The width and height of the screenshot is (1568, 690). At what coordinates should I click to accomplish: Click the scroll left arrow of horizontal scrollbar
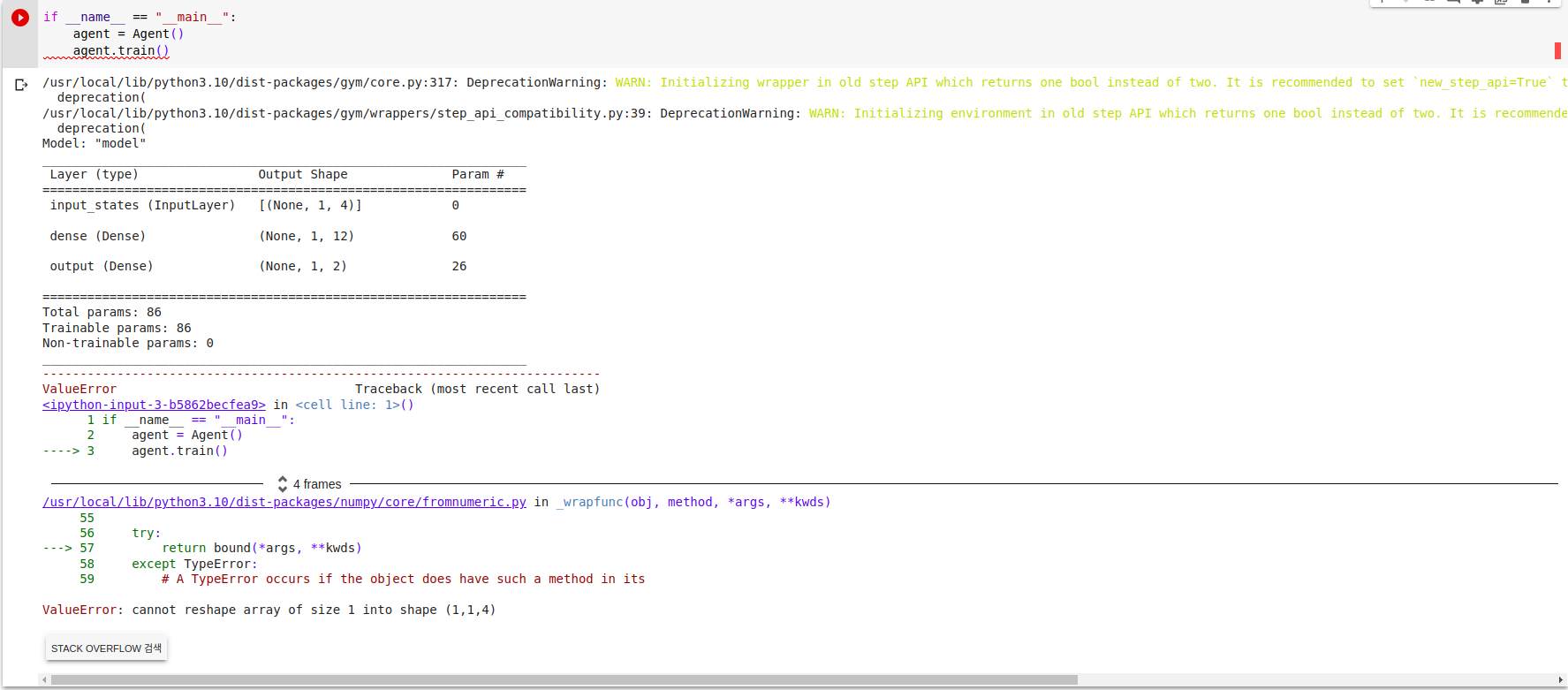(x=44, y=680)
